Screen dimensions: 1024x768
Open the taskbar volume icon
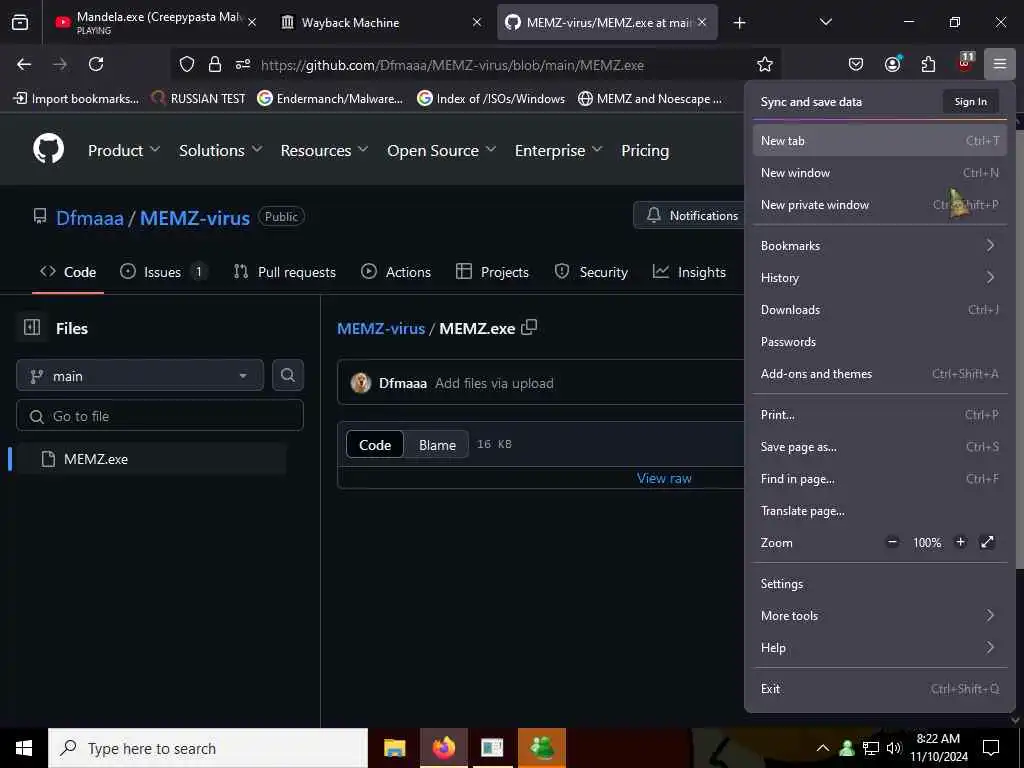893,748
